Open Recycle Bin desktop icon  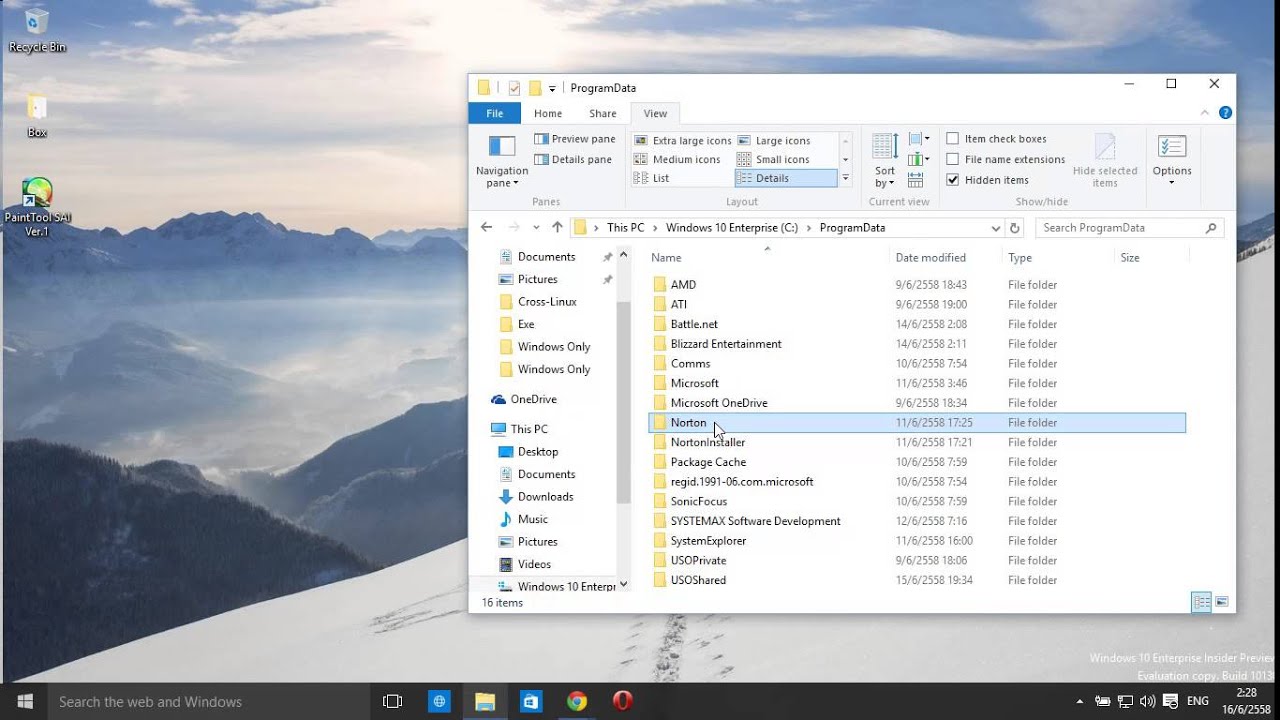tap(37, 31)
